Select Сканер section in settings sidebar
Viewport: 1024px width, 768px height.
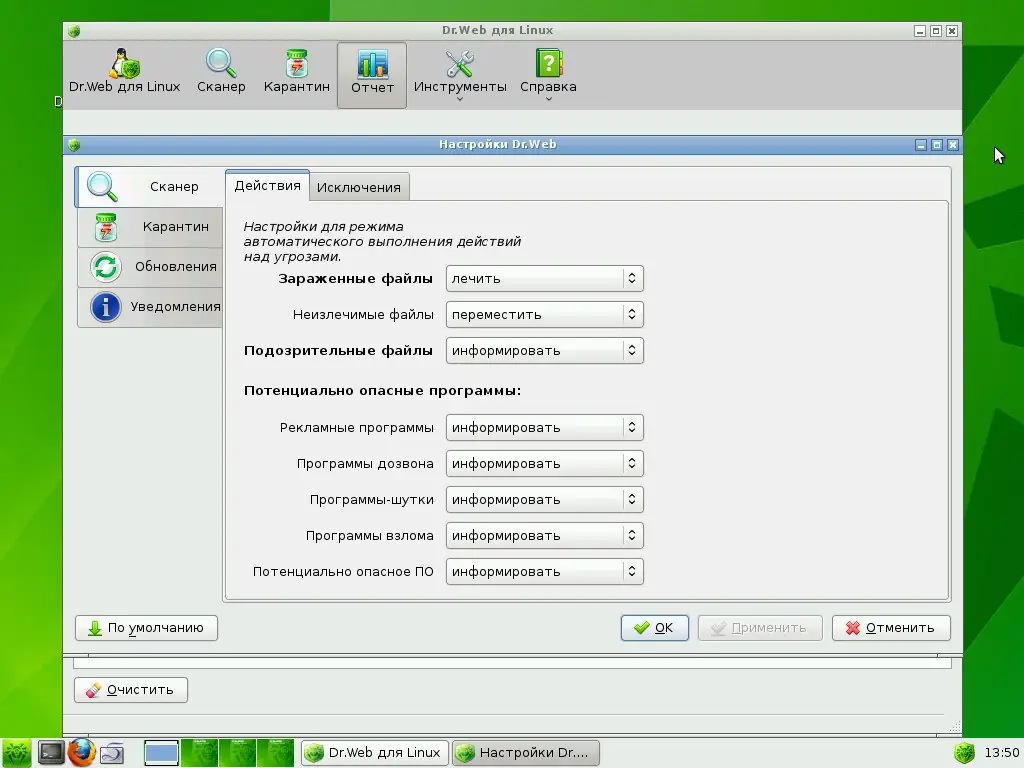click(x=150, y=187)
